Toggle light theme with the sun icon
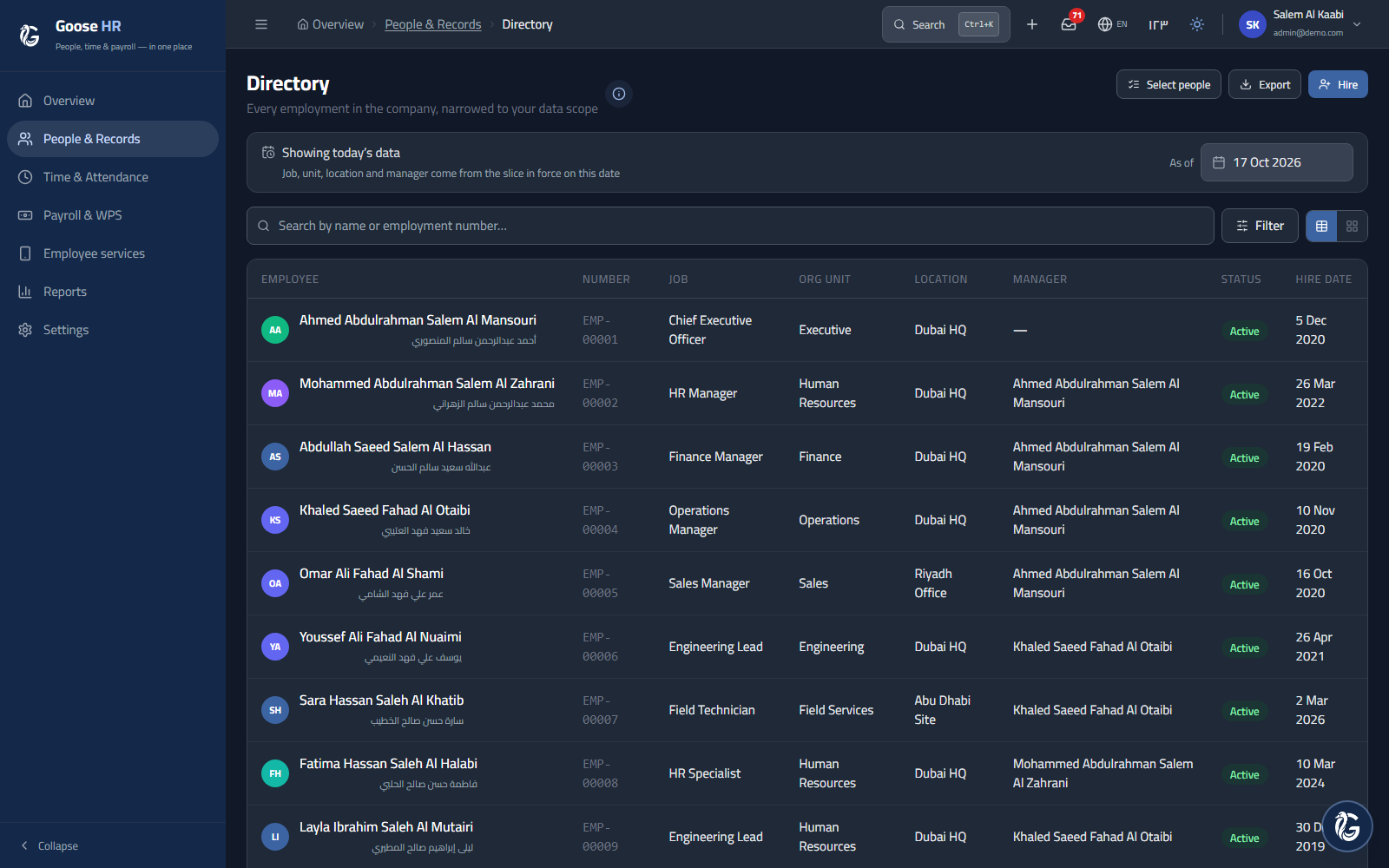1389x868 pixels. coord(1197,24)
